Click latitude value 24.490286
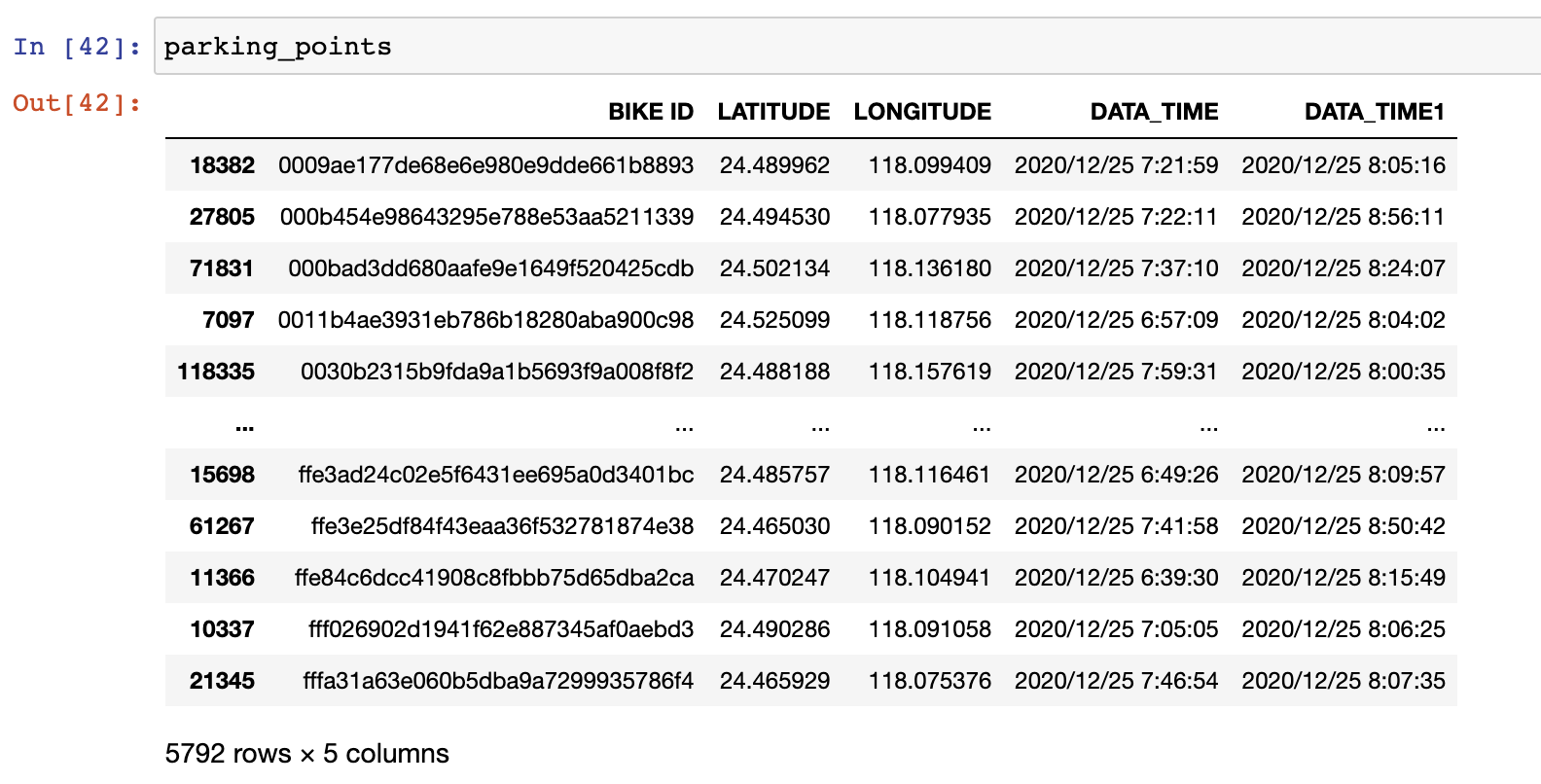This screenshot has height=784, width=1541. pyautogui.click(x=774, y=629)
